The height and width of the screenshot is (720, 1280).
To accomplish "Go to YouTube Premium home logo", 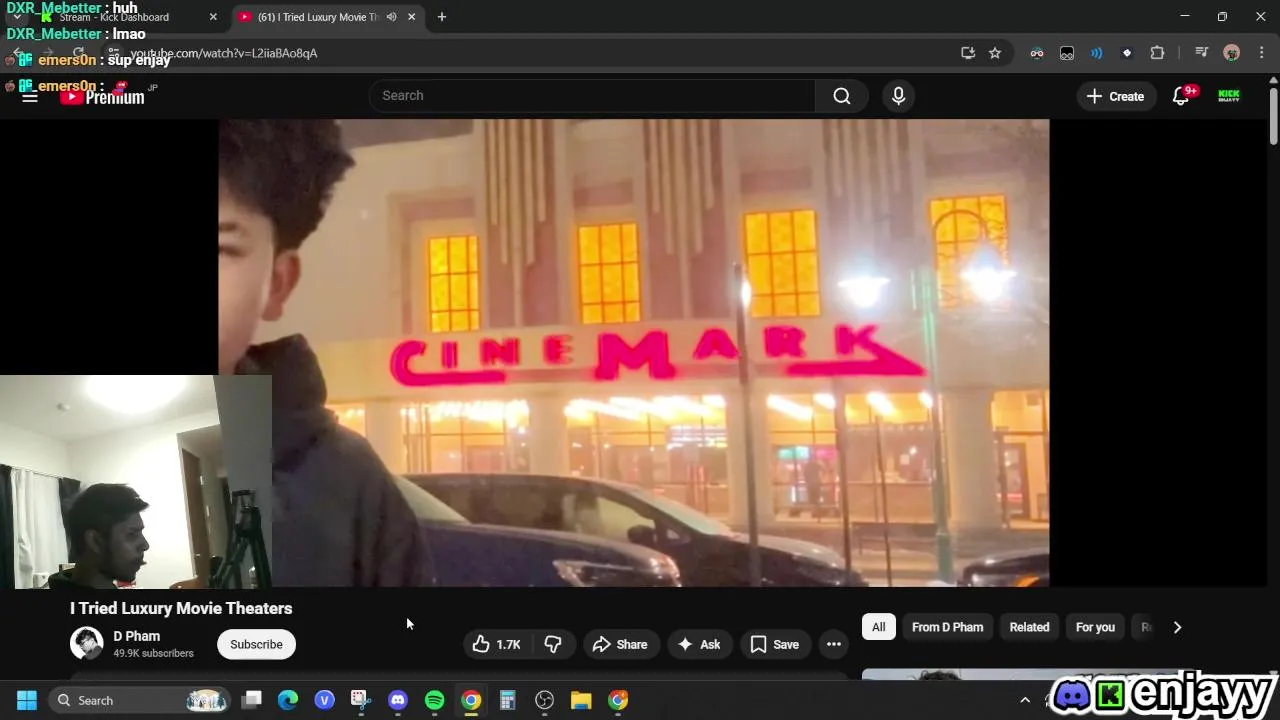I will point(102,96).
